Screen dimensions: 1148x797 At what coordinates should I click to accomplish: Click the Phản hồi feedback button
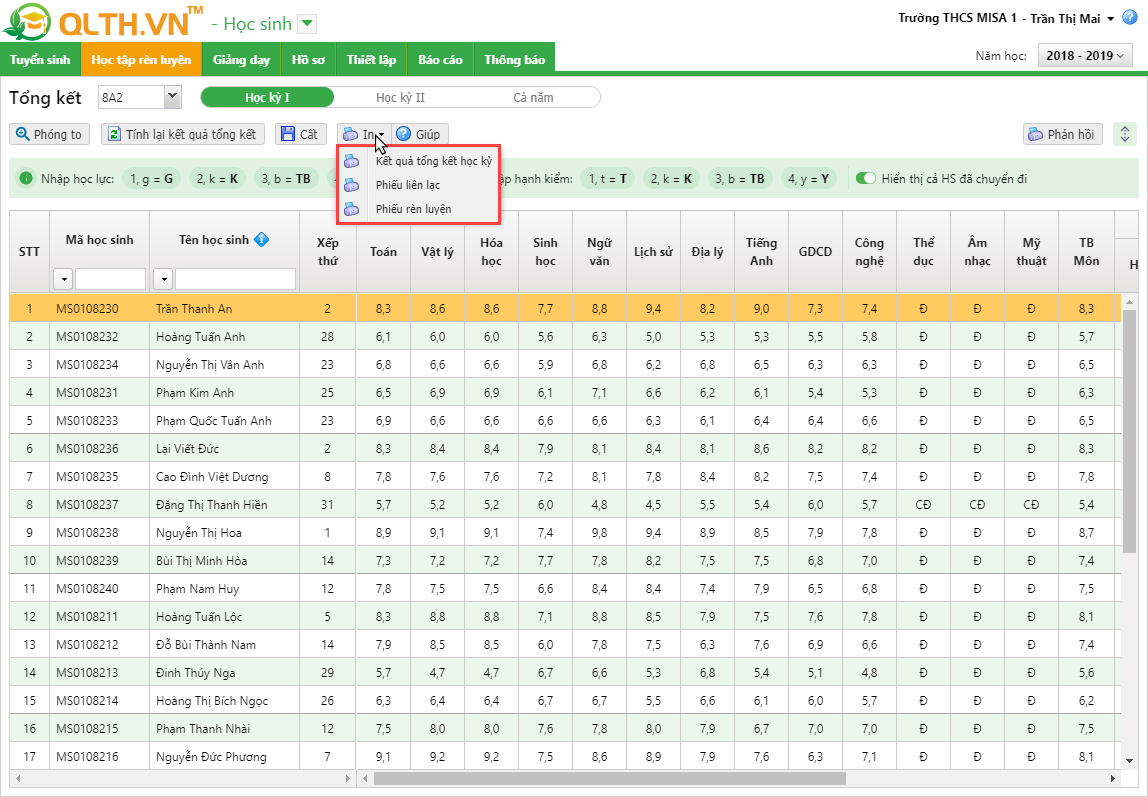point(1062,134)
